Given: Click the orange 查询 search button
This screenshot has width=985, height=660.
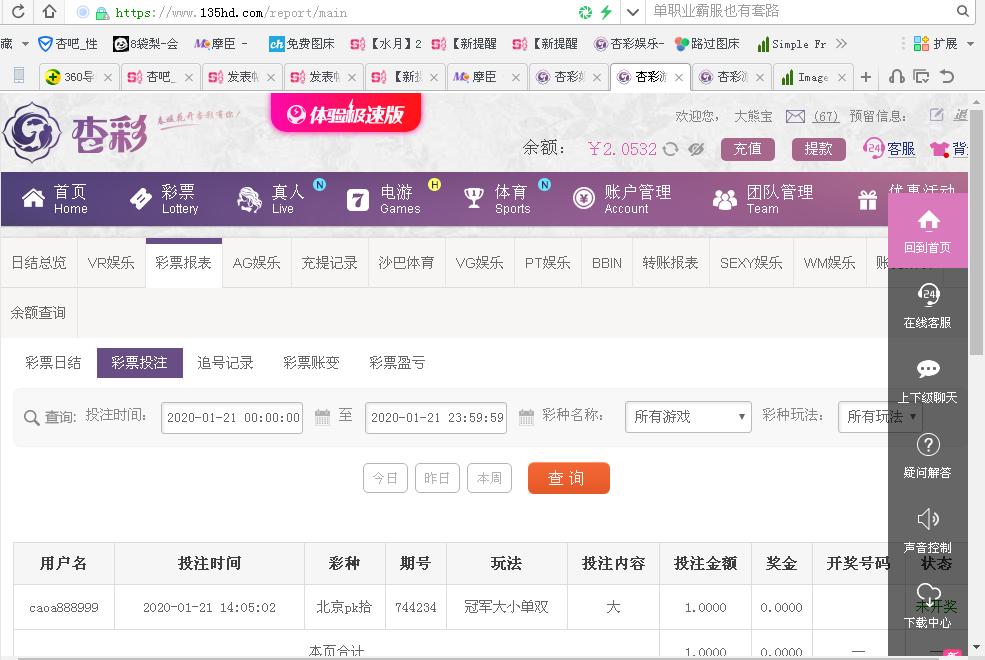Looking at the screenshot, I should [569, 479].
